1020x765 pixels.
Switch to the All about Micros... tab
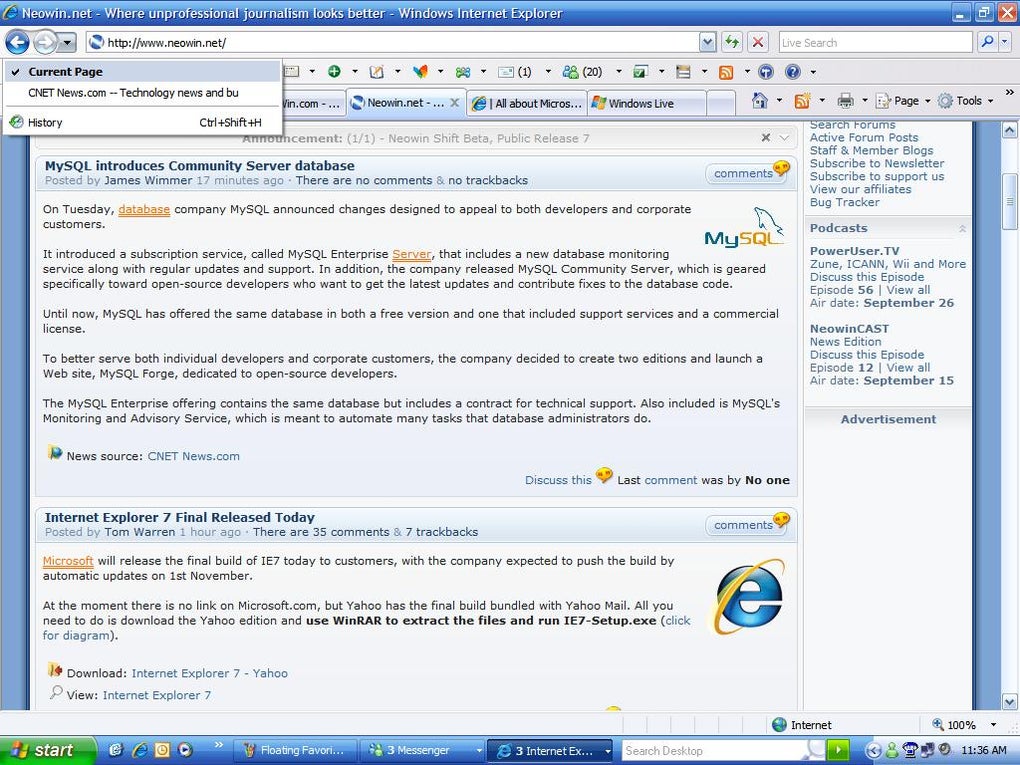click(527, 103)
